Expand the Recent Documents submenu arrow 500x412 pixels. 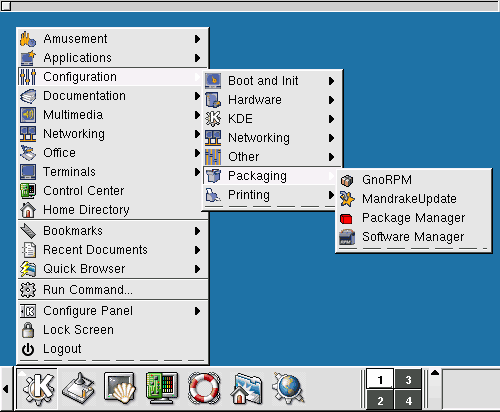pyautogui.click(x=197, y=250)
